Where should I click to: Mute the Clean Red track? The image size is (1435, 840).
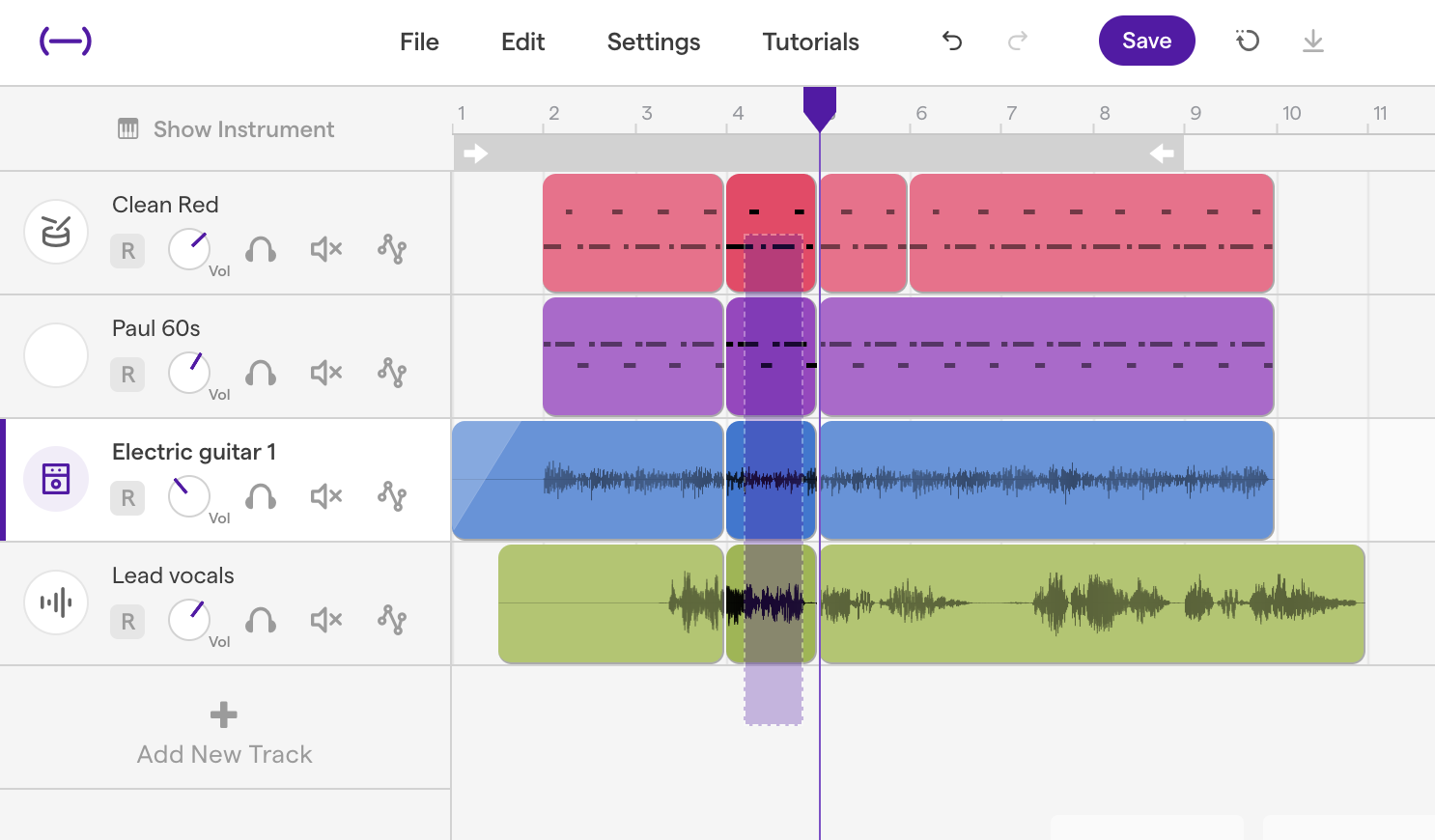tap(326, 249)
